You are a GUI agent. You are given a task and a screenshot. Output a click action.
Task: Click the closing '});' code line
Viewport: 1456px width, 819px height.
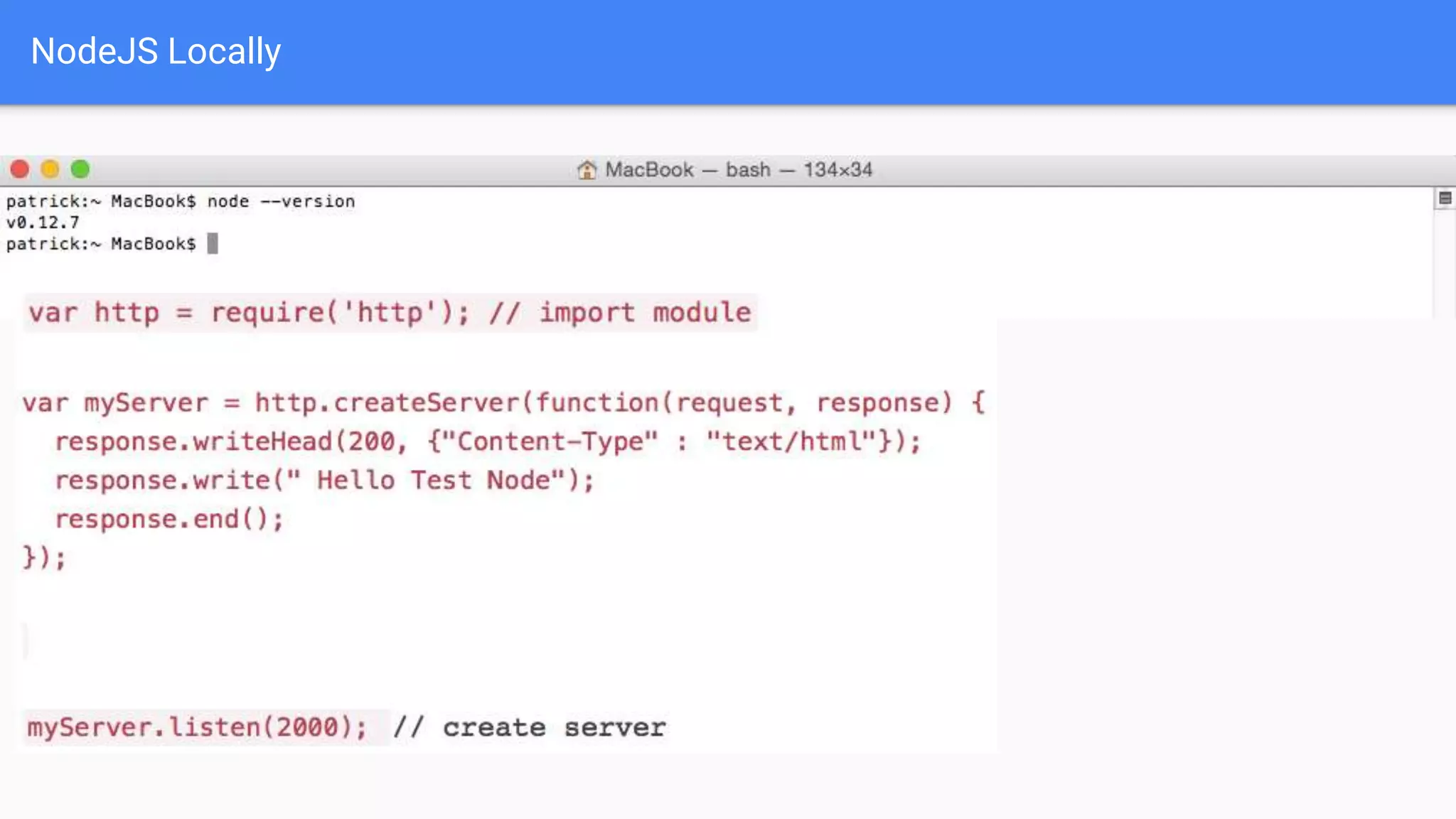44,557
